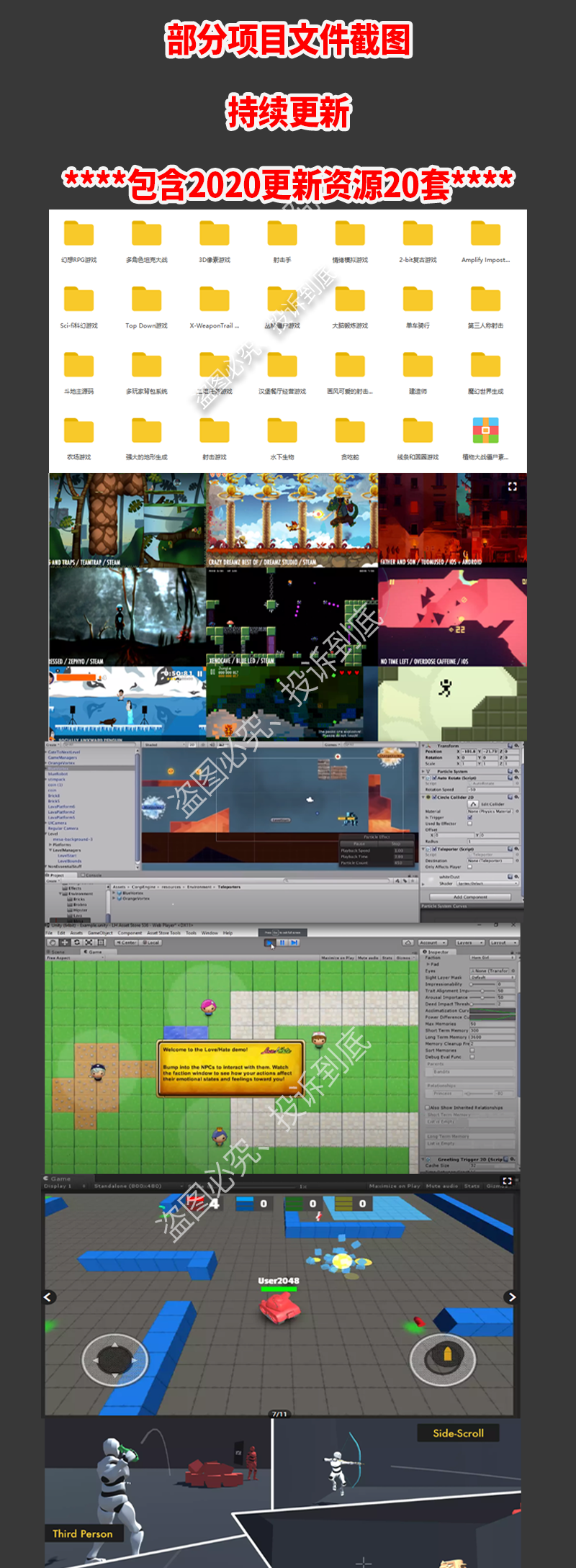
Task: Click the Add Component button
Action: [x=470, y=897]
